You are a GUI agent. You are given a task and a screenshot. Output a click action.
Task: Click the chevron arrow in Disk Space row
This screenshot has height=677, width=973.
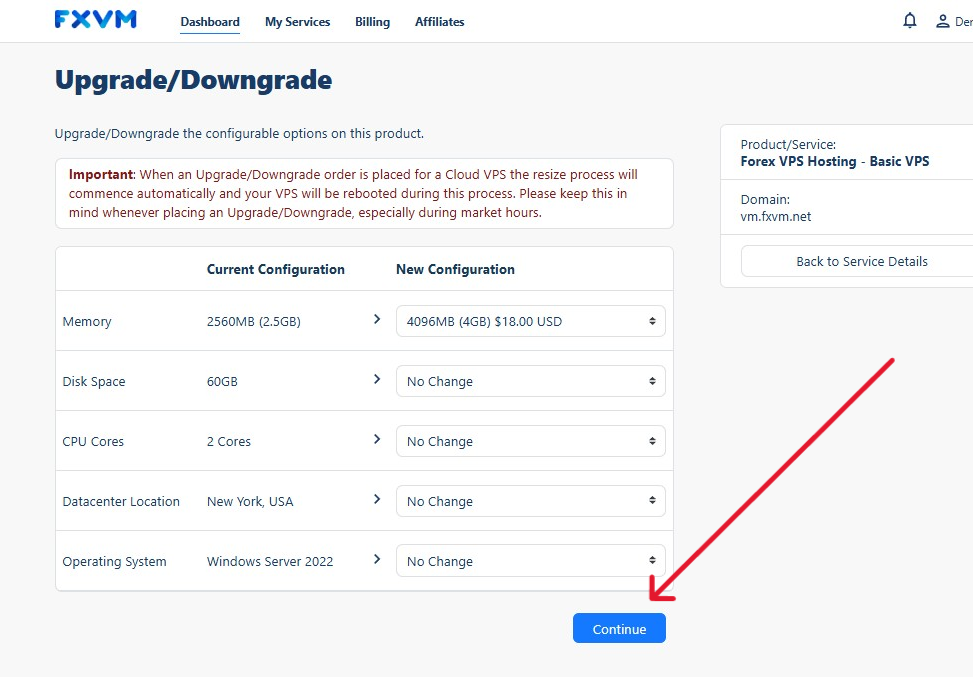377,379
